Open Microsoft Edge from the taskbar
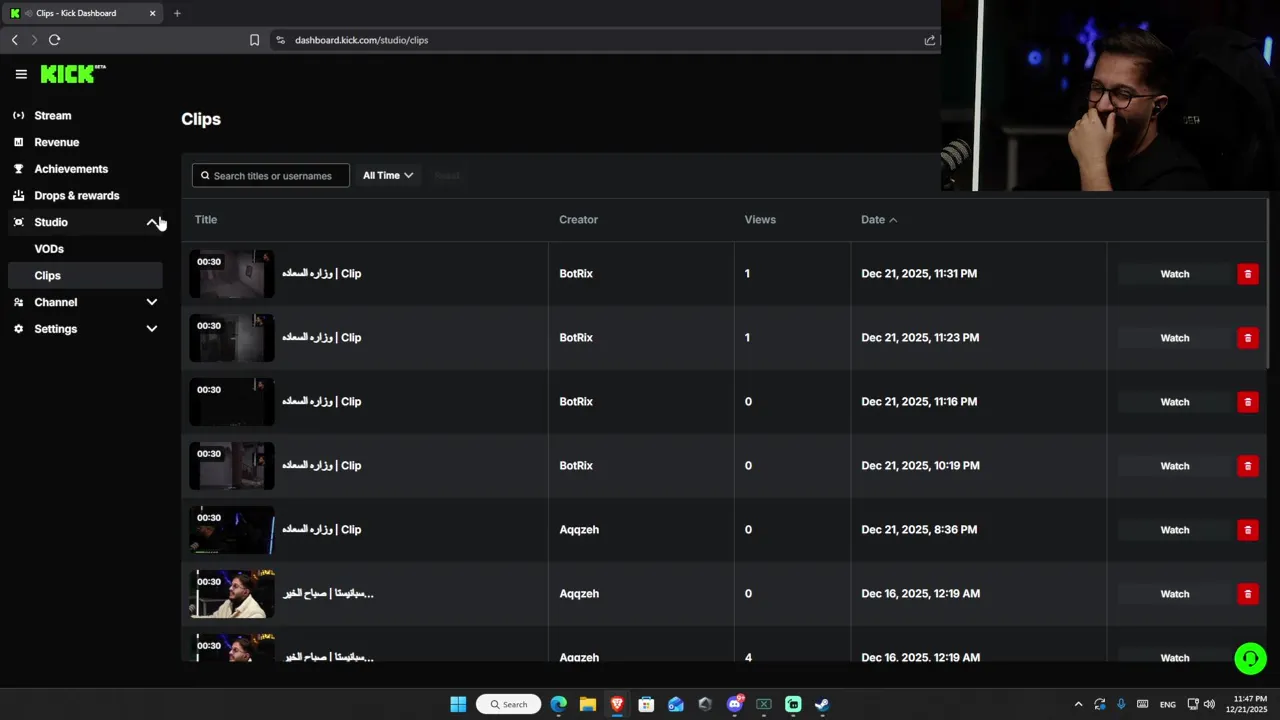The width and height of the screenshot is (1280, 720). [558, 704]
